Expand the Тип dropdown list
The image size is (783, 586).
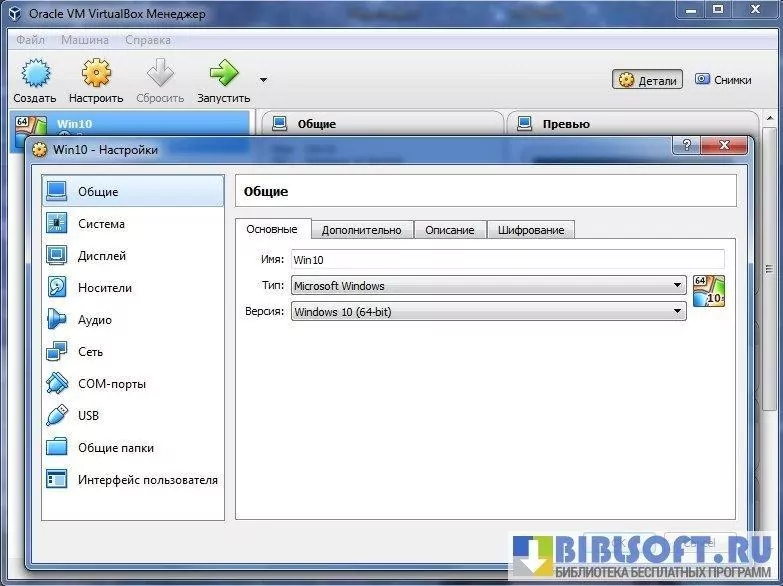[x=678, y=286]
